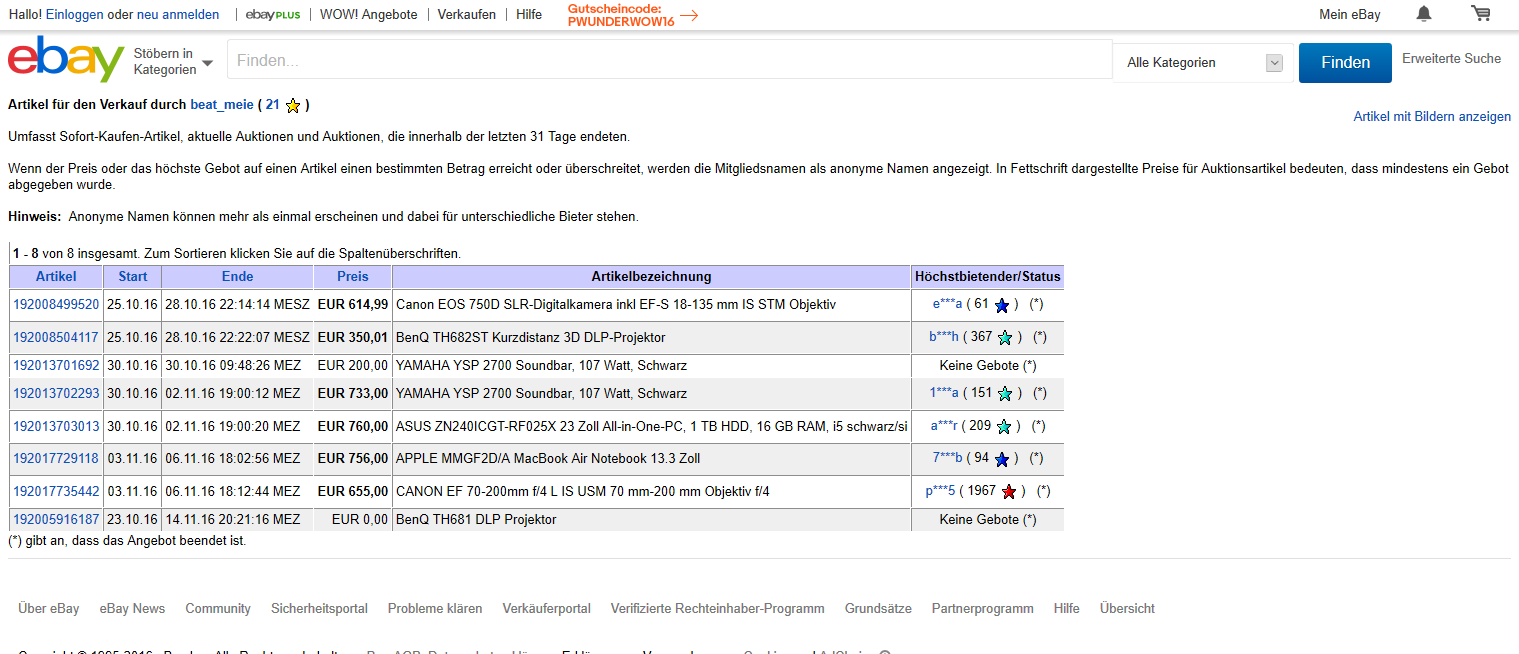Click bidder name b***h

tap(944, 337)
